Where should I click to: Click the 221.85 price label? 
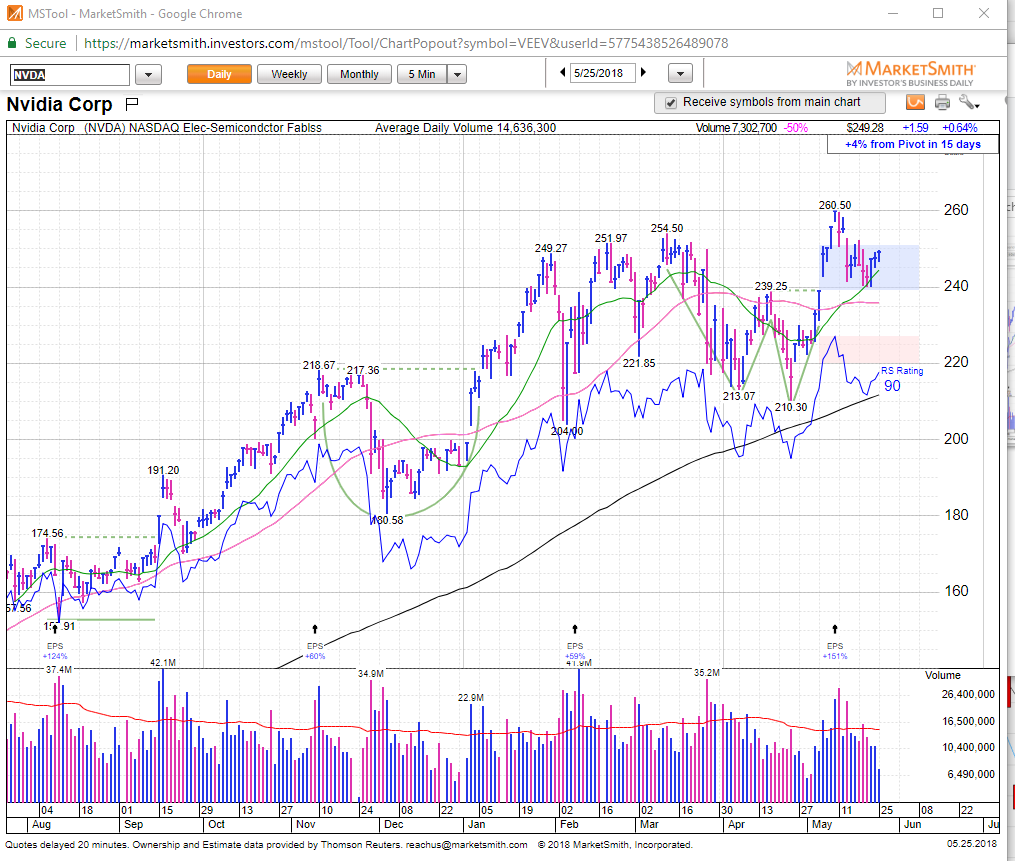click(639, 363)
